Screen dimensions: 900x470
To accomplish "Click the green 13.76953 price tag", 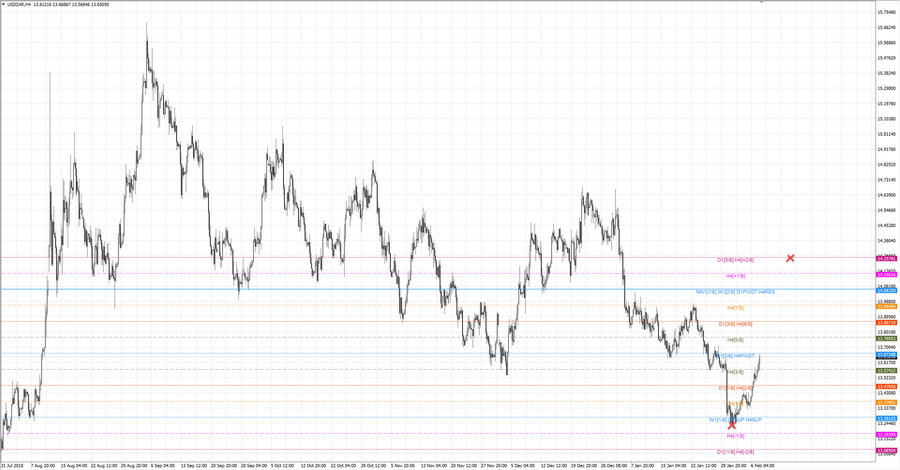I will click(x=887, y=339).
